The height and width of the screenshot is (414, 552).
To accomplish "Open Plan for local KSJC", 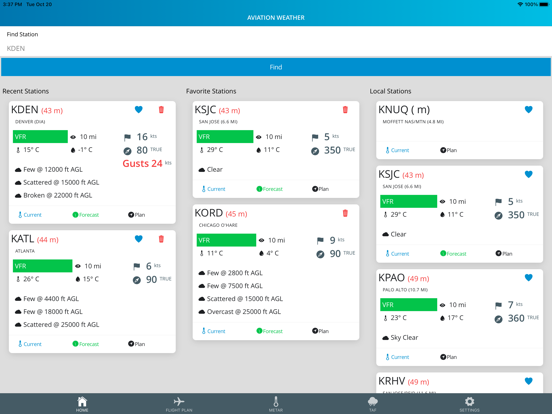I will 504,253.
